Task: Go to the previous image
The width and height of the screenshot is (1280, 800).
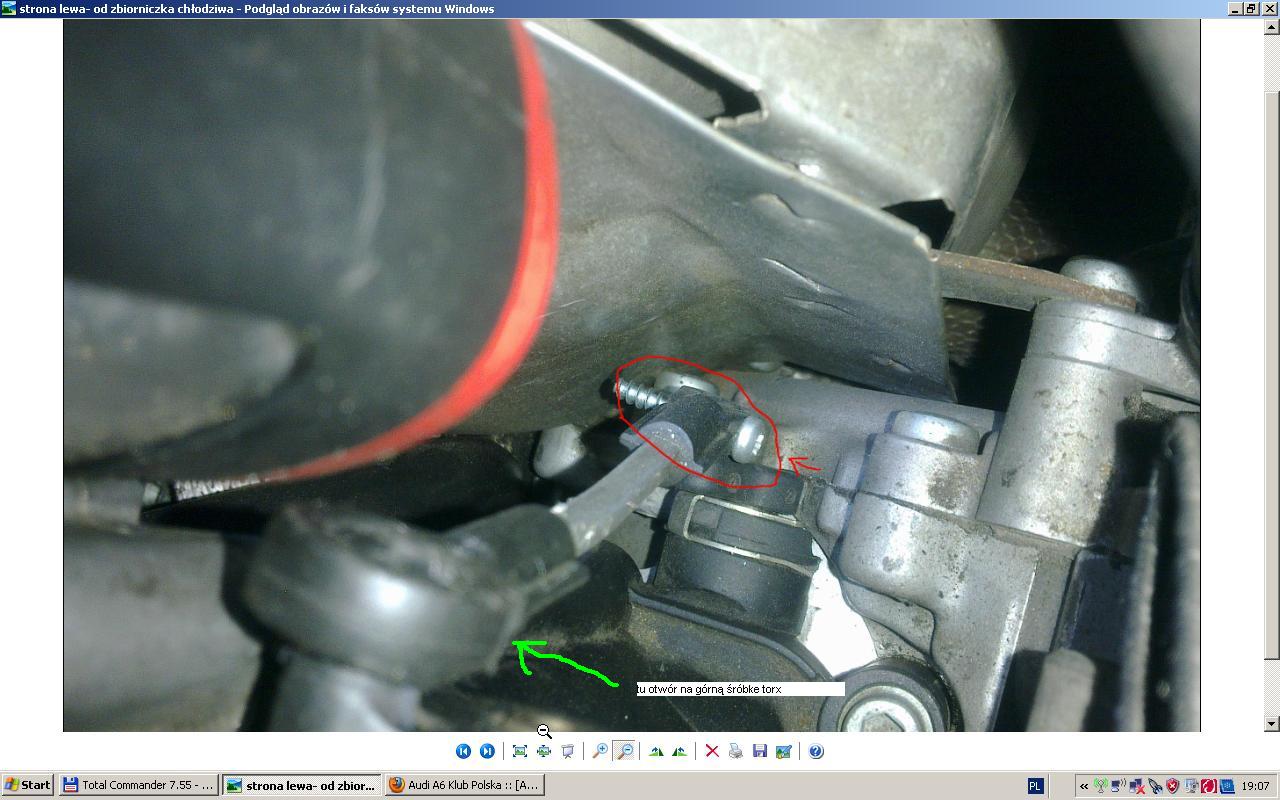Action: click(463, 751)
